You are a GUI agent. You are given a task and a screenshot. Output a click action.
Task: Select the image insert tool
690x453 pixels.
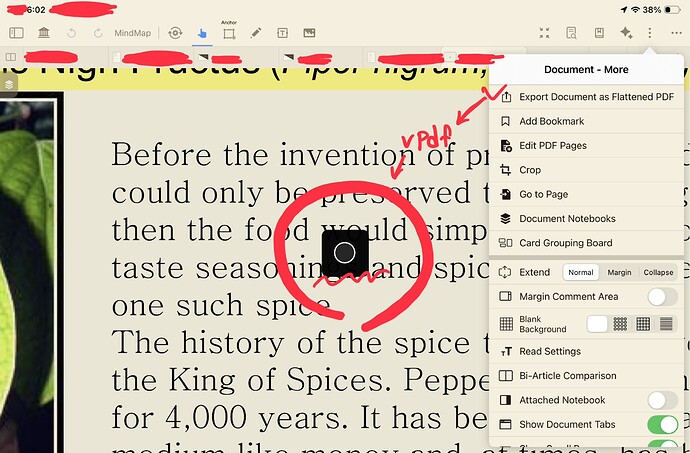point(309,33)
